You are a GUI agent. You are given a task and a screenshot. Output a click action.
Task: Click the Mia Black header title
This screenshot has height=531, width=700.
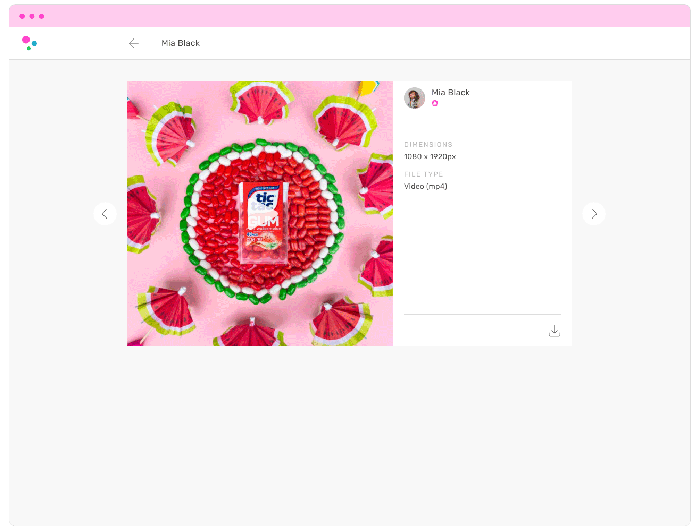click(x=180, y=43)
